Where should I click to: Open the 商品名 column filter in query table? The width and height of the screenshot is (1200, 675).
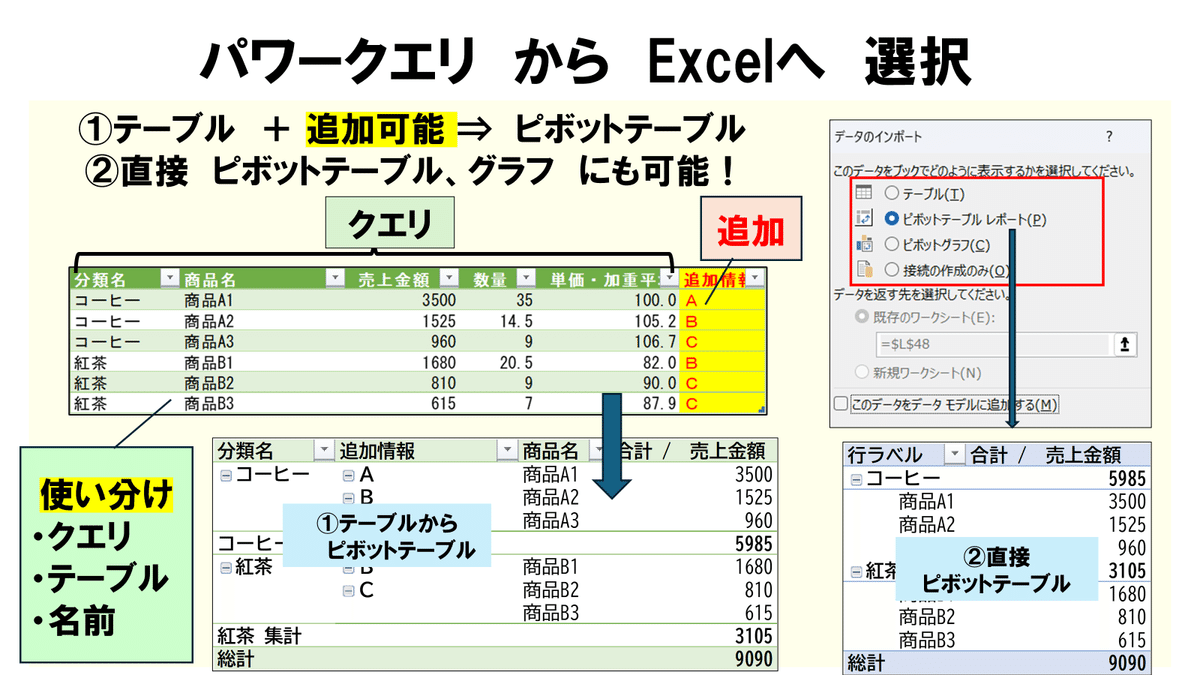tap(334, 279)
